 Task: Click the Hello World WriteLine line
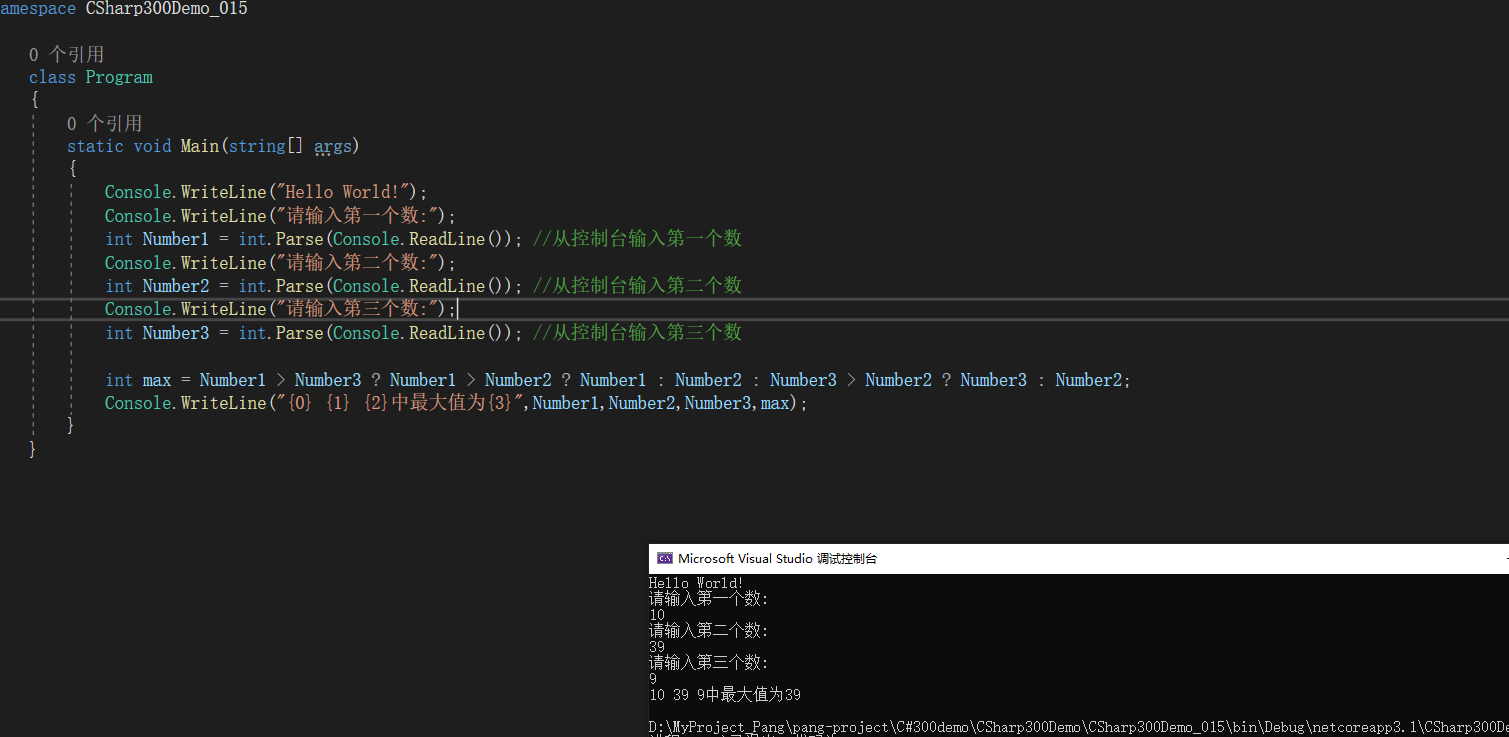pos(263,191)
